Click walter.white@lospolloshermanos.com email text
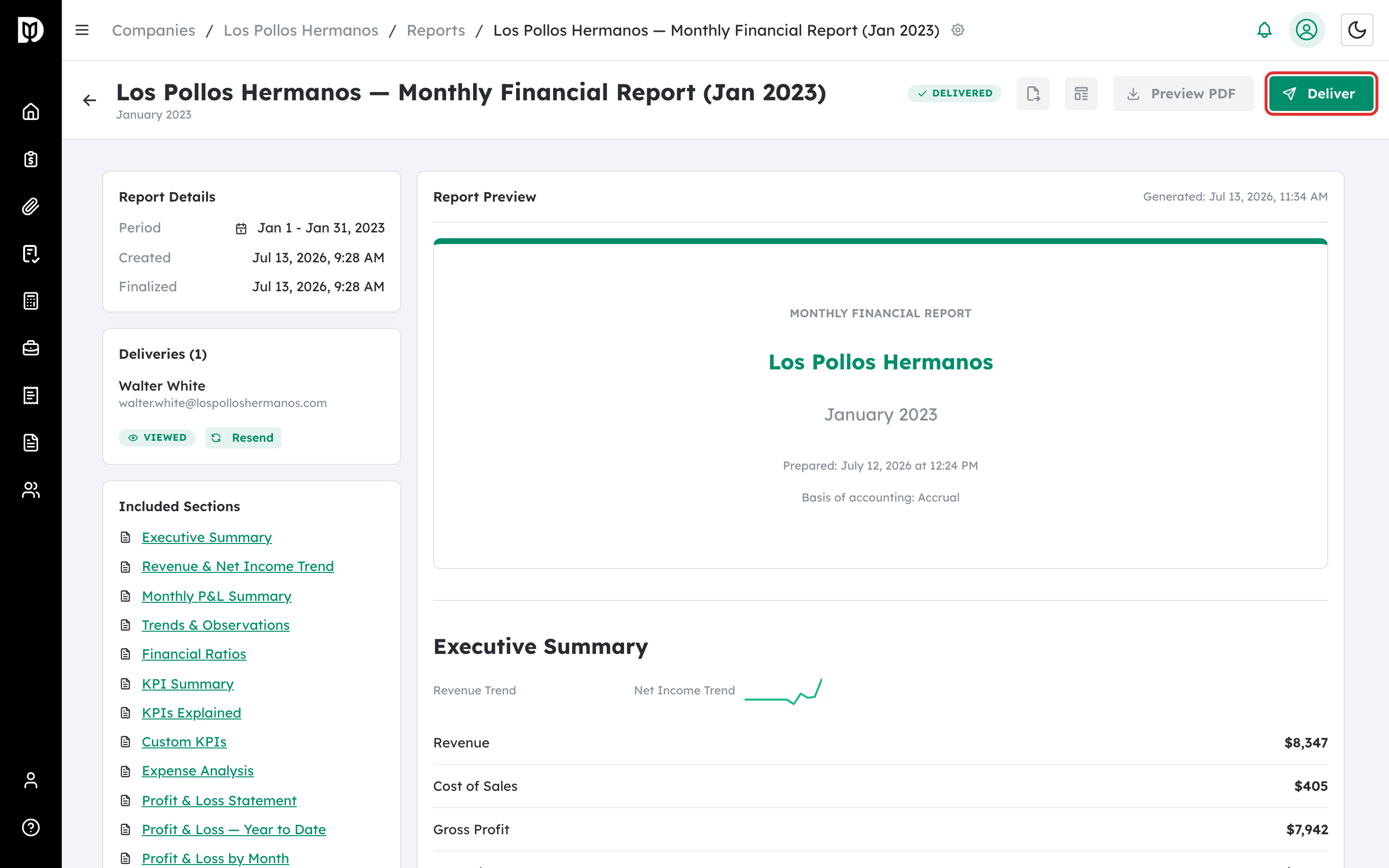Screen dimensions: 1389x868 click(x=223, y=403)
